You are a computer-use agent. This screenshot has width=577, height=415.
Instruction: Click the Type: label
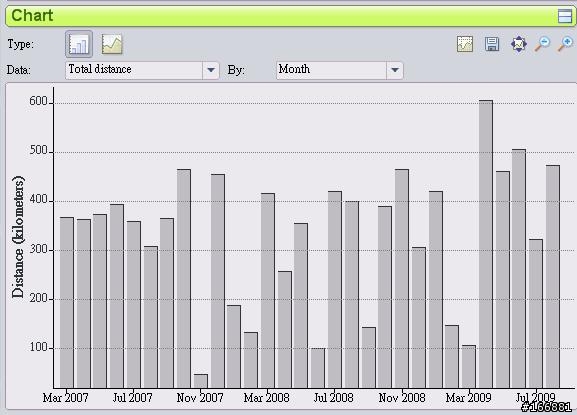coord(21,45)
